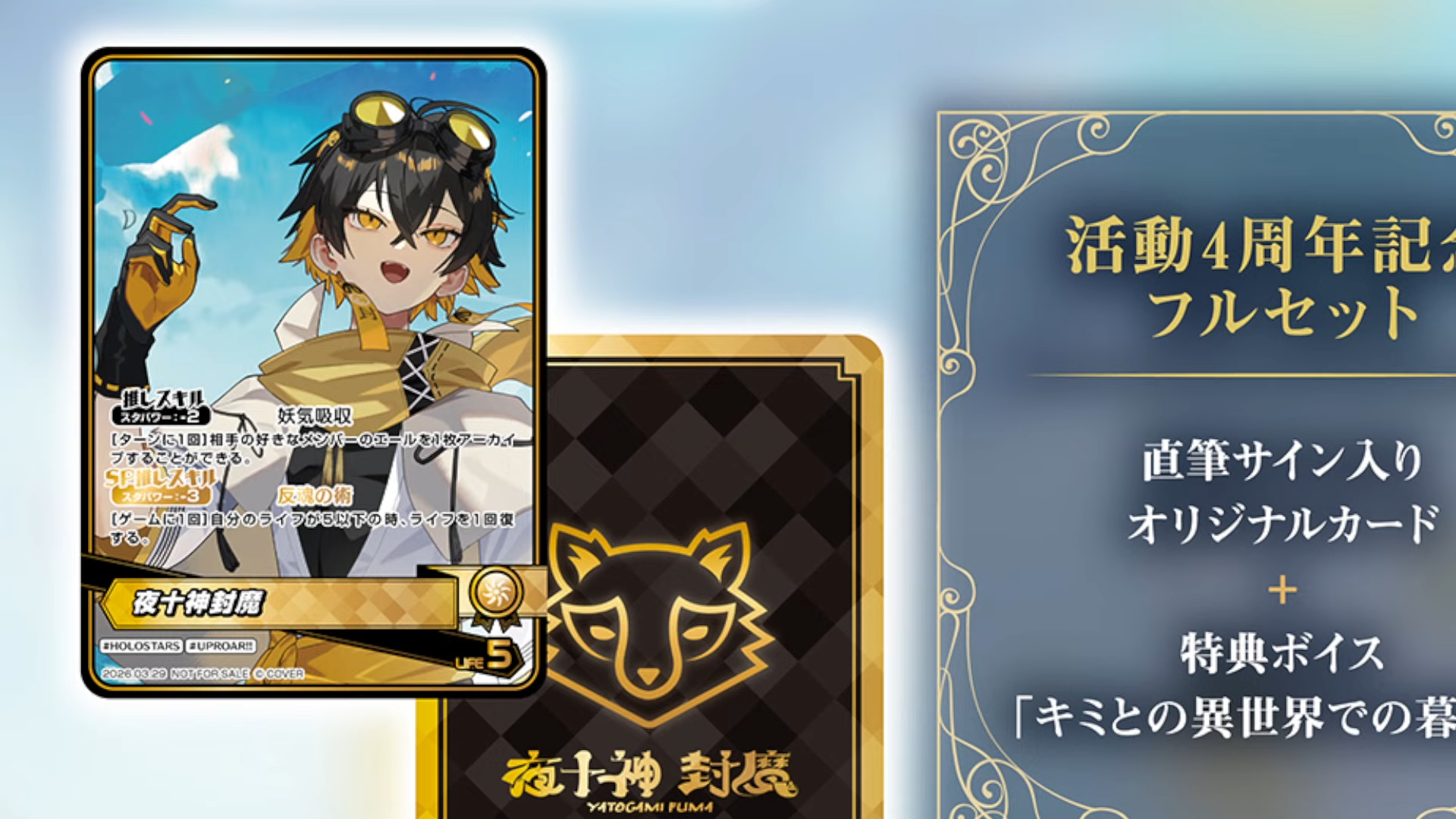Click the 直筆サイン入り text line
Viewport: 1456px width, 819px height.
(x=1282, y=460)
